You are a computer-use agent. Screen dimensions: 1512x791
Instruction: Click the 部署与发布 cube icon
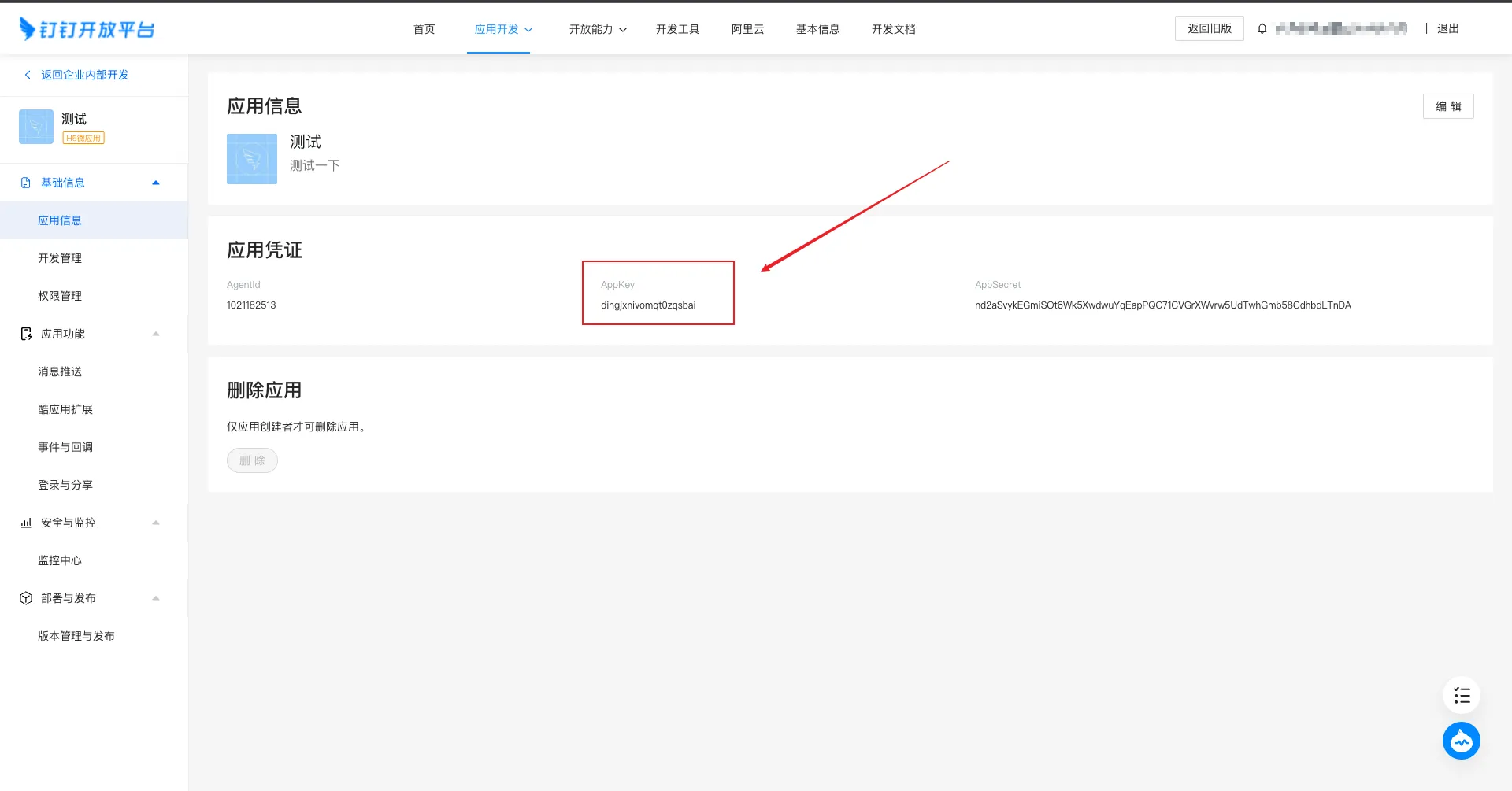pyautogui.click(x=26, y=598)
